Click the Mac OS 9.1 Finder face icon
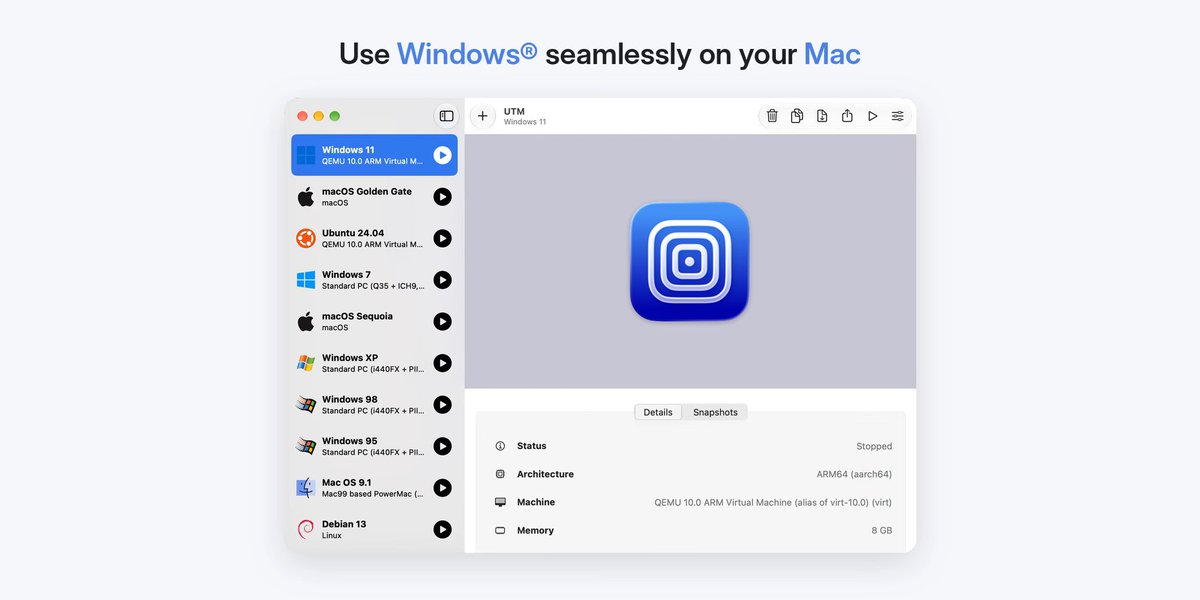Screen dimensions: 1200x600 (x=306, y=488)
